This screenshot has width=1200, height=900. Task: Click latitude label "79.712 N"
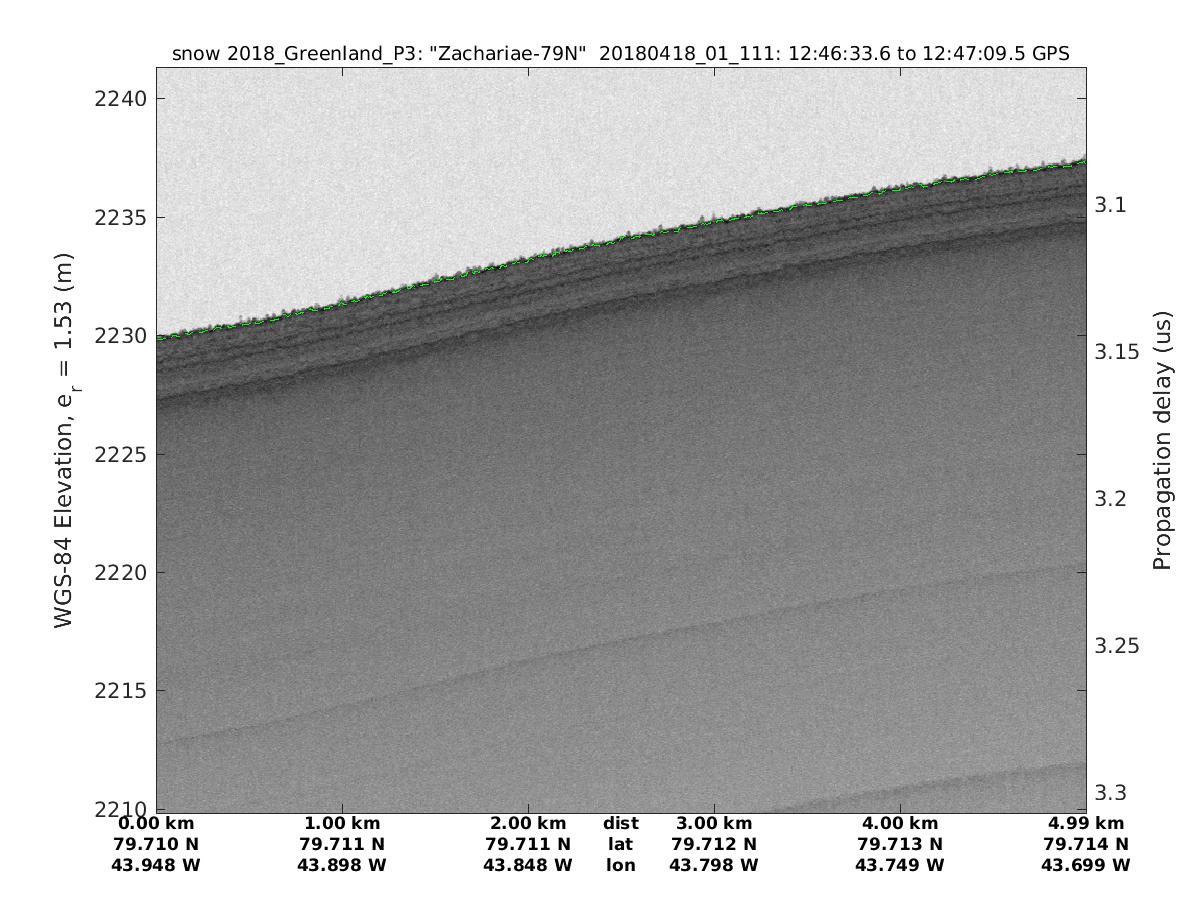(714, 844)
